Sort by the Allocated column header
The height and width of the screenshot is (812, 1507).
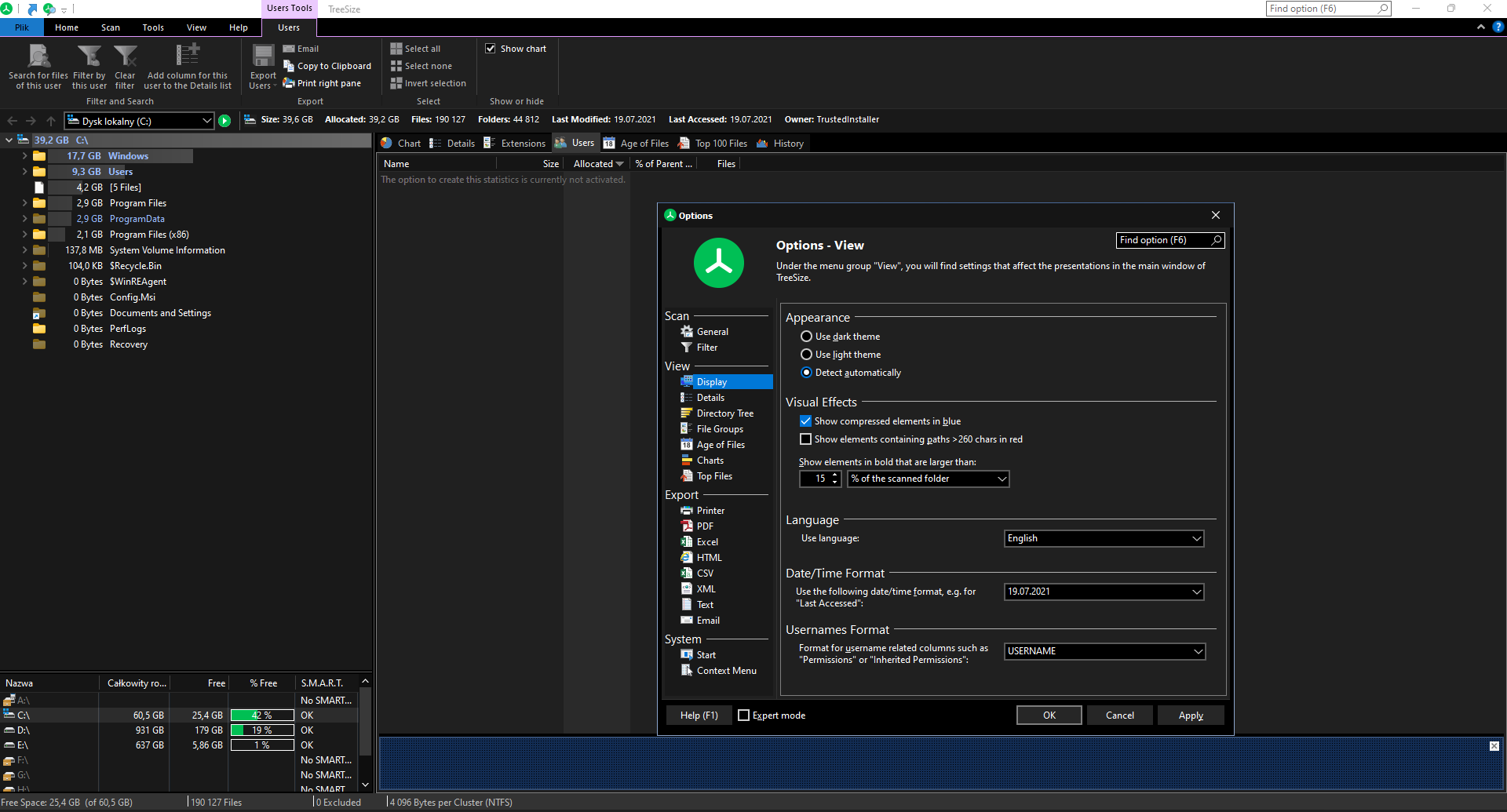click(598, 164)
